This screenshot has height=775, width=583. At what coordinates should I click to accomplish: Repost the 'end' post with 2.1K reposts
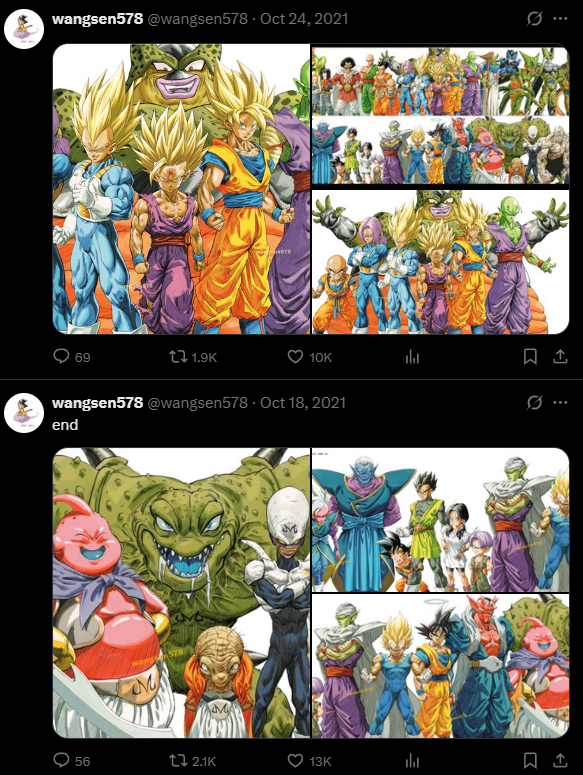[193, 760]
